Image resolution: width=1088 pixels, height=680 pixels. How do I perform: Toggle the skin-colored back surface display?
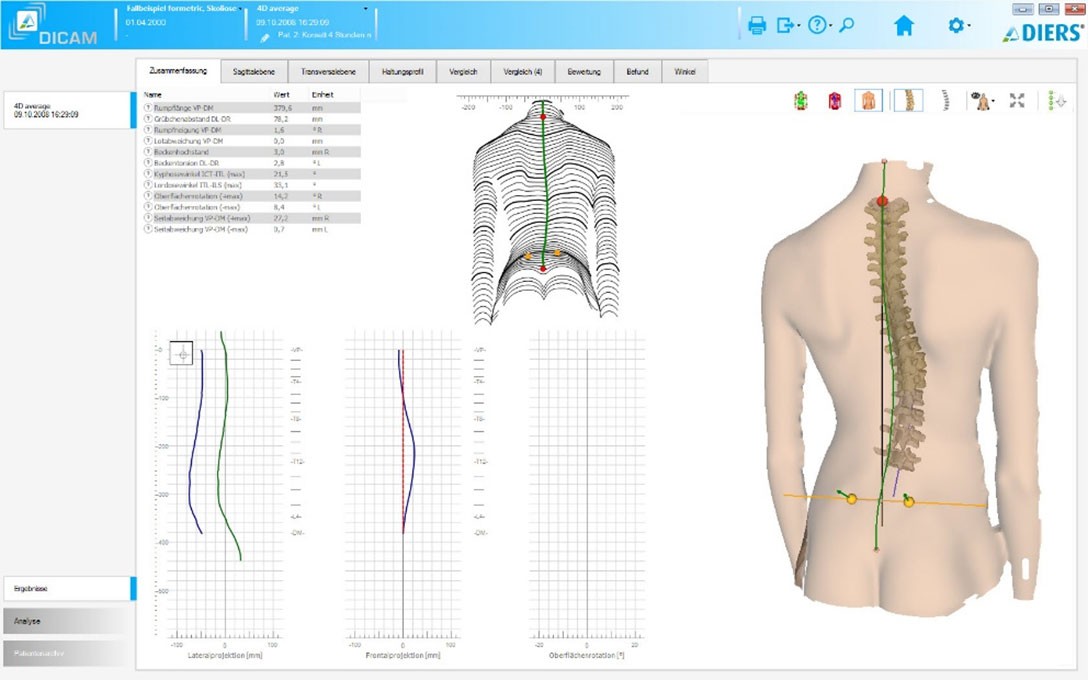tap(868, 101)
